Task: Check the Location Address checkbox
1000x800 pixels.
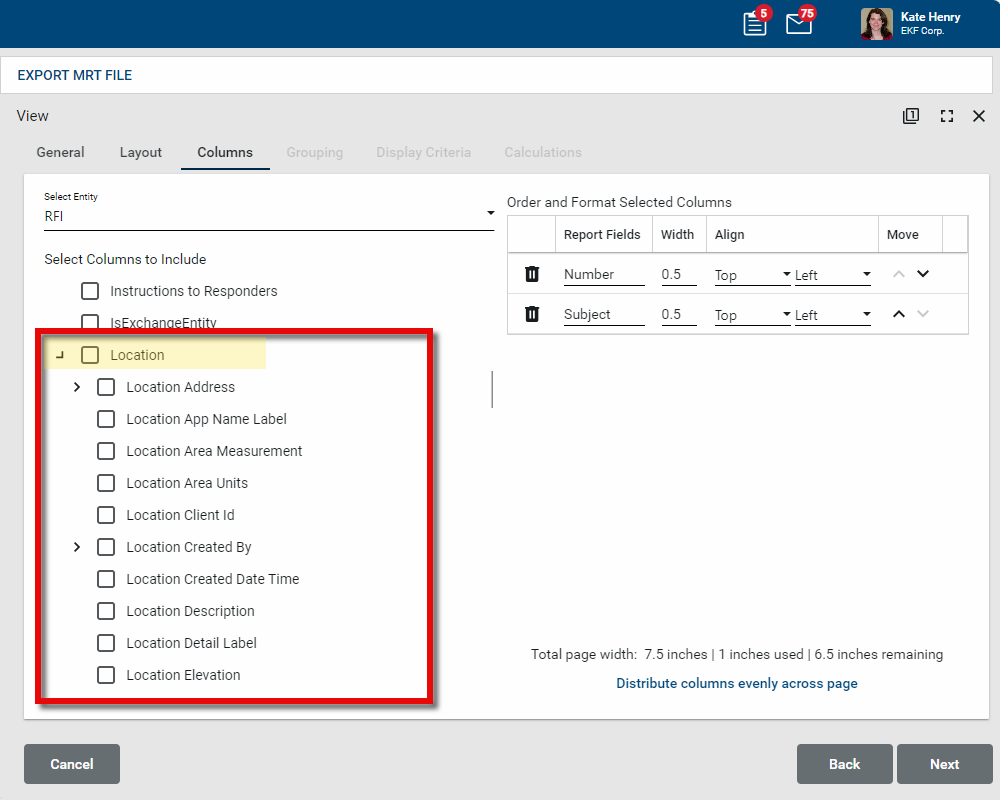Action: [106, 387]
